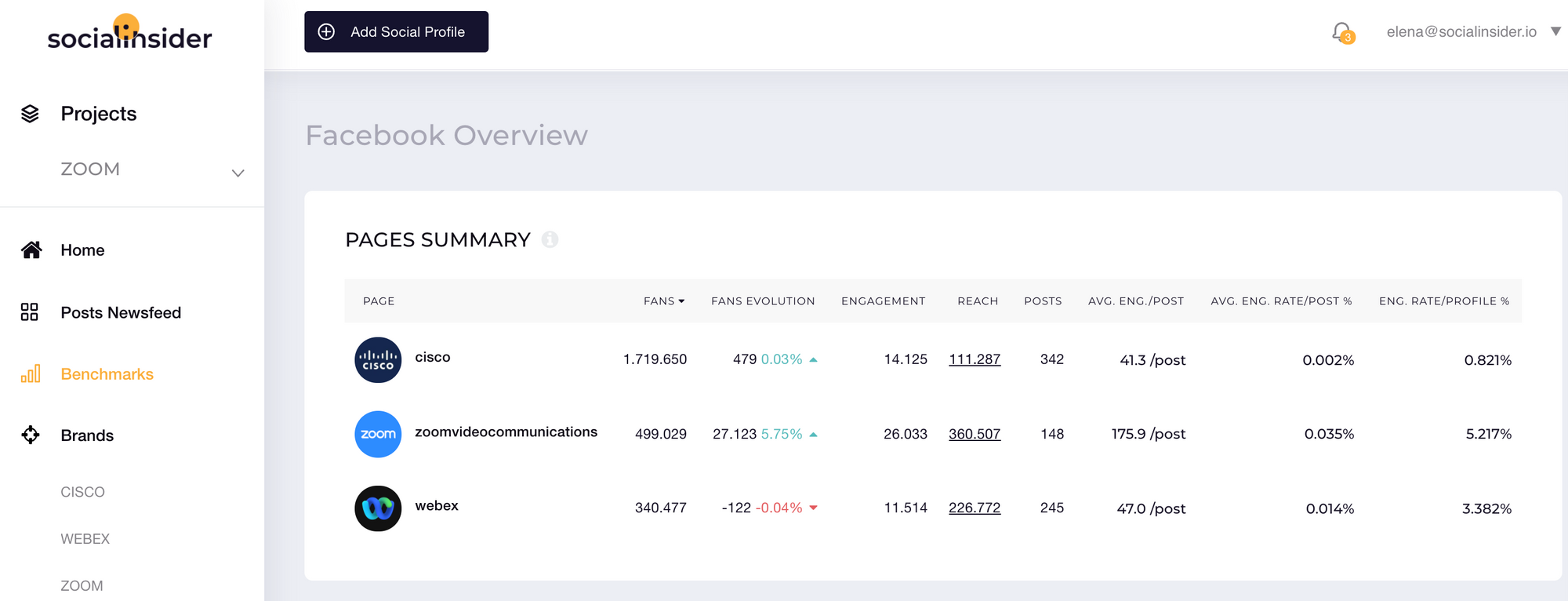Click the zoomvideocommunications page name
The width and height of the screenshot is (1568, 601).
click(x=506, y=432)
